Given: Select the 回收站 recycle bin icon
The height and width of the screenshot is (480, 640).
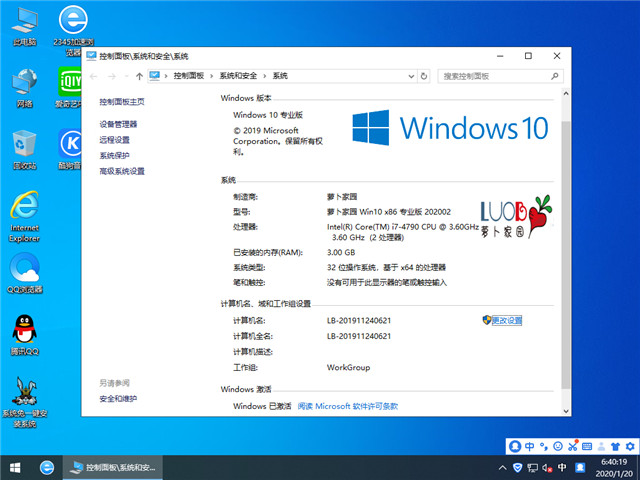Looking at the screenshot, I should pyautogui.click(x=24, y=150).
